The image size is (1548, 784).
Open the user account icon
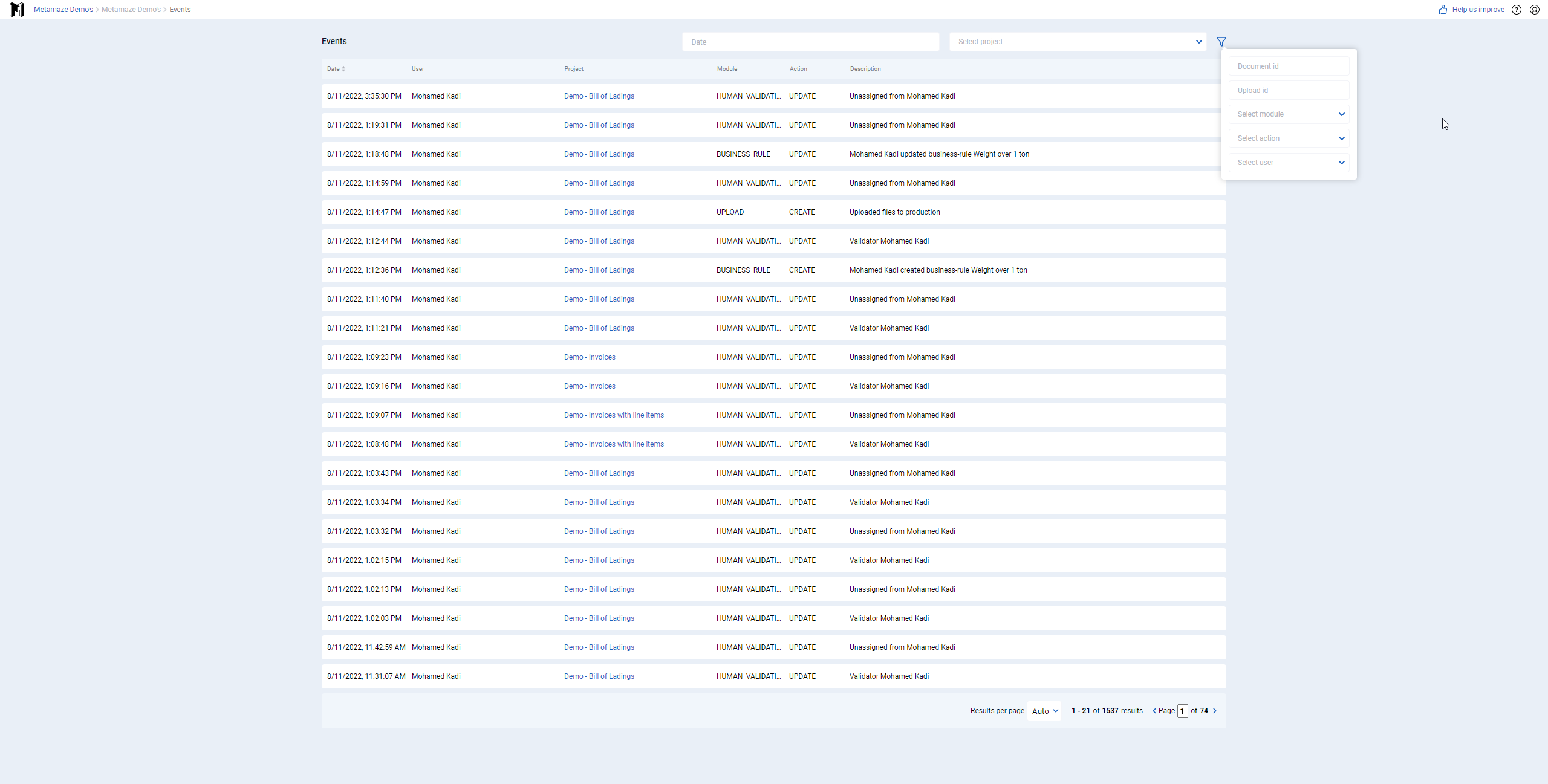point(1535,10)
